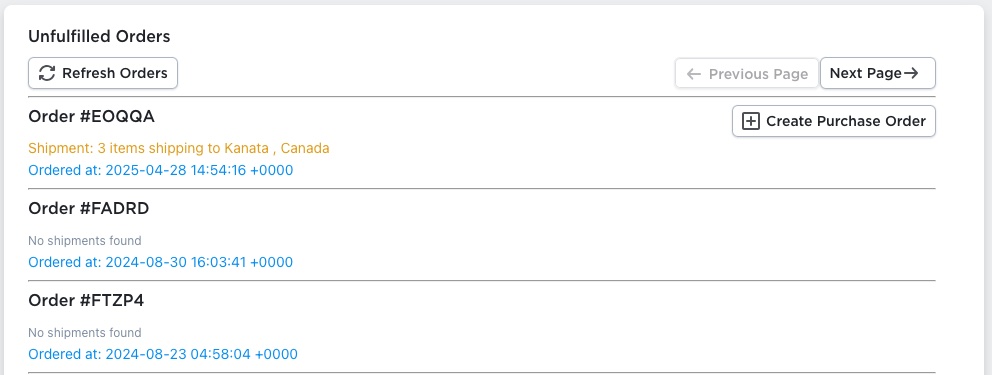
Task: Click the '3 items' text in shipment line
Action: point(115,148)
